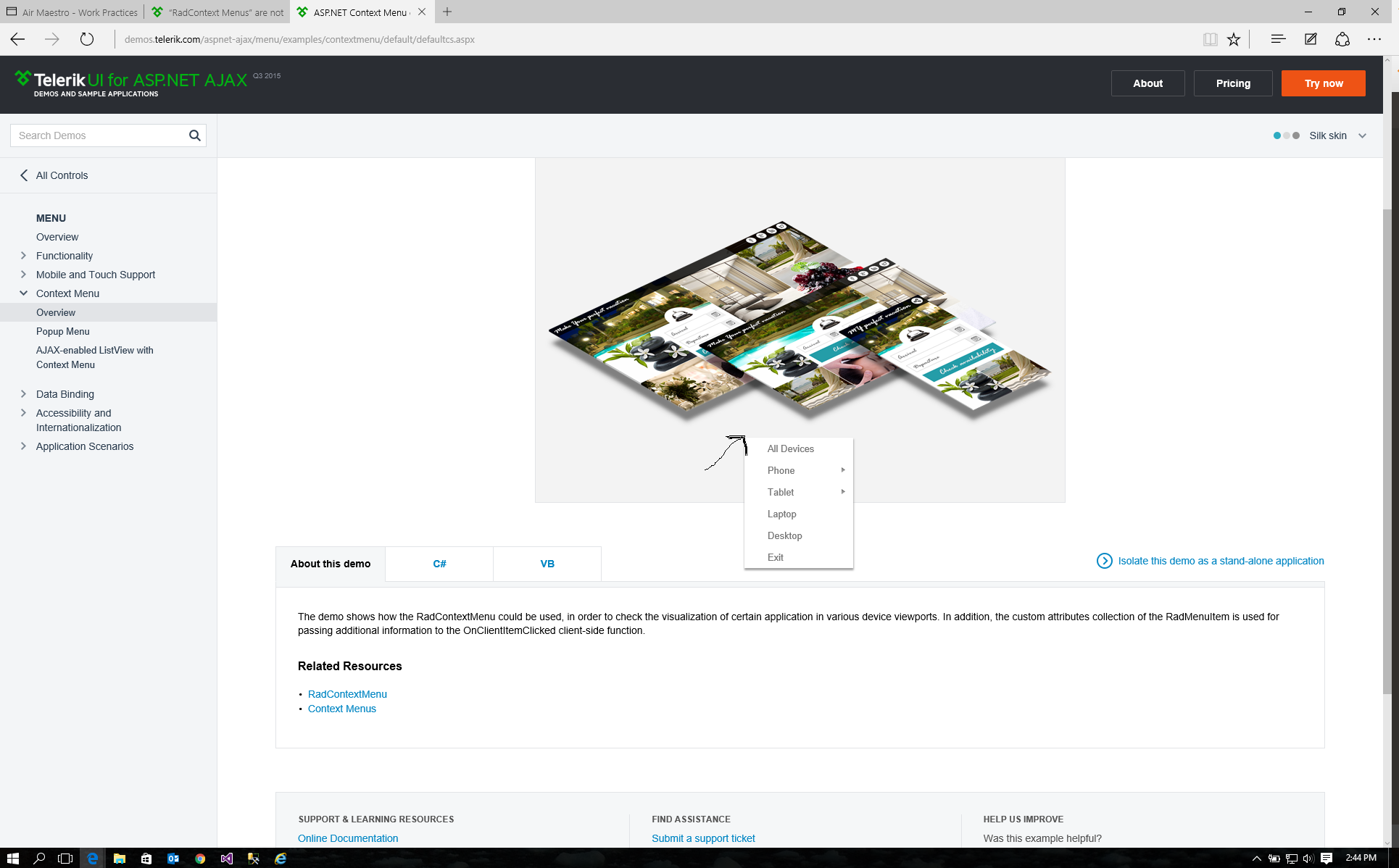Screen dimensions: 1399x868
Task: Click the blue skin color dot
Action: (1277, 135)
